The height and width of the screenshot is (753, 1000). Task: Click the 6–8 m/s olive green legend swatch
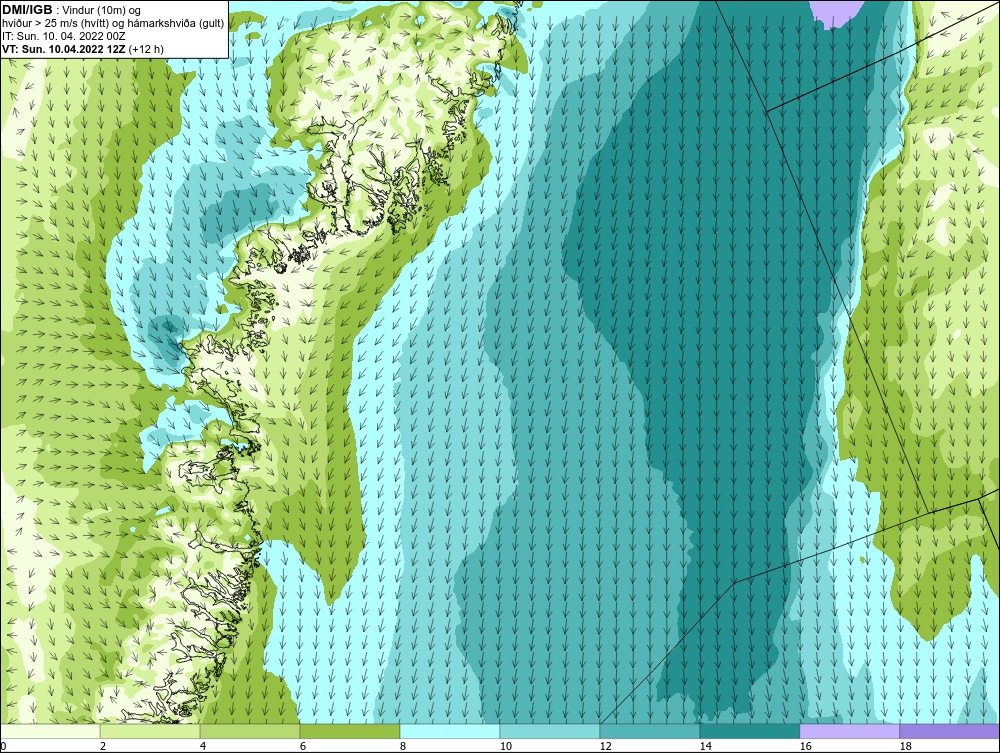[350, 731]
